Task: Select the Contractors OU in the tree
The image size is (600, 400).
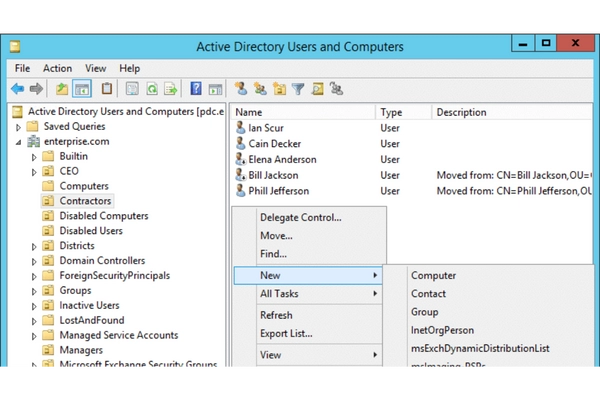Action: [77, 201]
